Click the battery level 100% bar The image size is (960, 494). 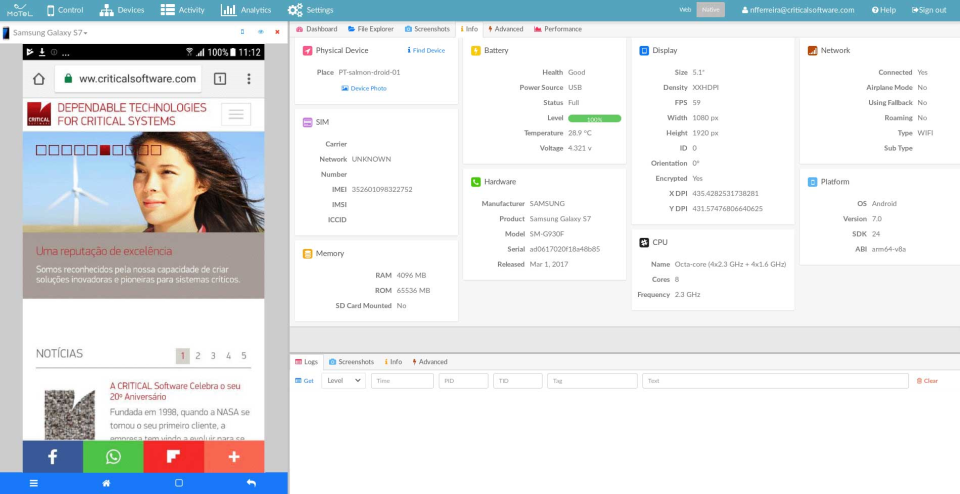pyautogui.click(x=594, y=118)
